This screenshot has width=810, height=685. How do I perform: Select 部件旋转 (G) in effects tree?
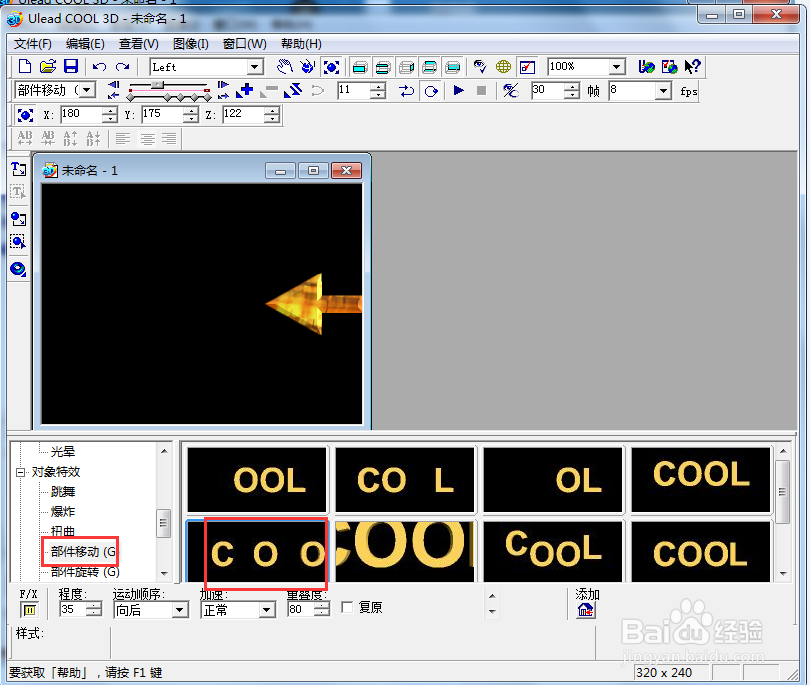point(85,572)
